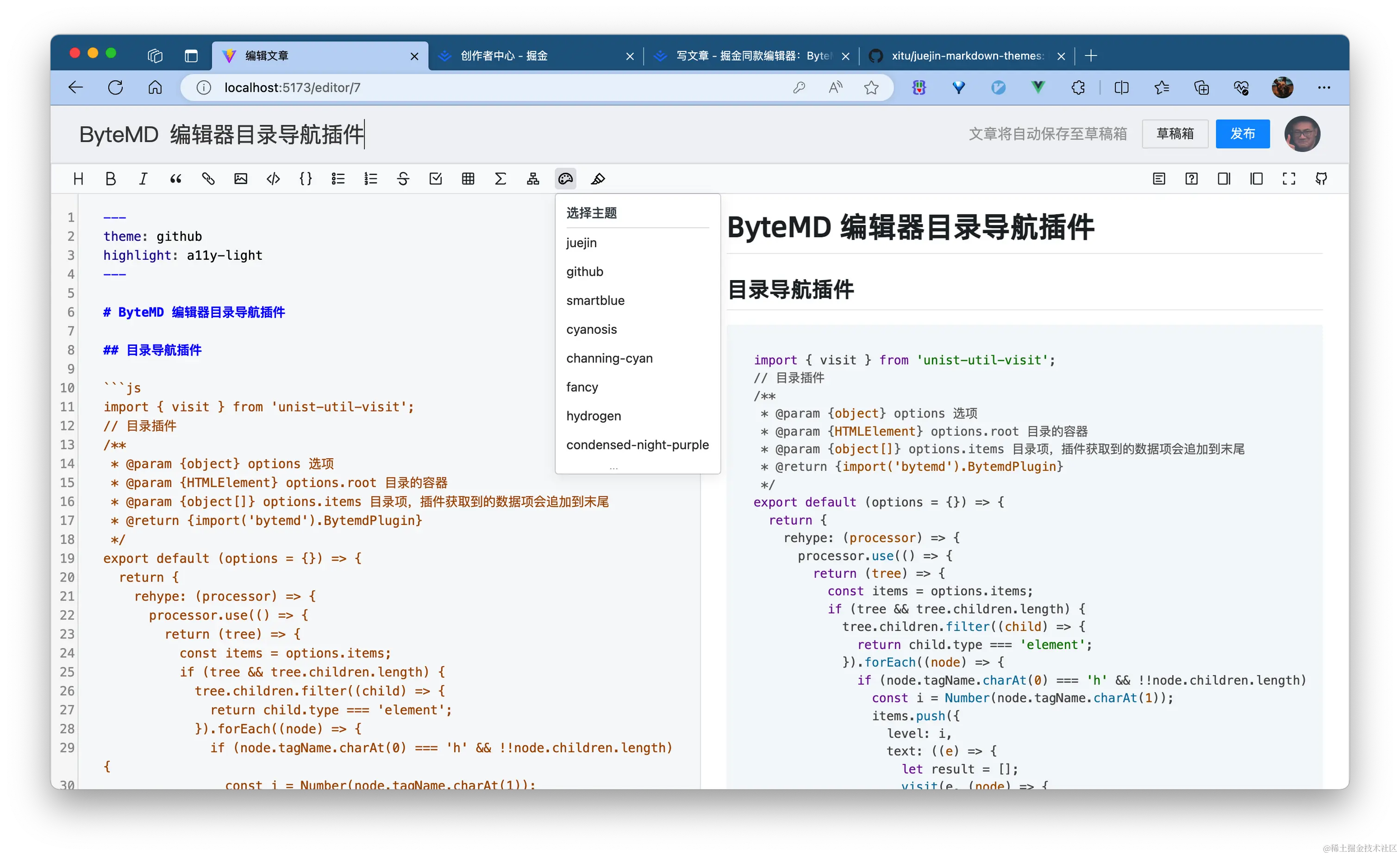The image size is (1400, 856).
Task: Open the 草稿箱 drafts button
Action: [x=1175, y=134]
